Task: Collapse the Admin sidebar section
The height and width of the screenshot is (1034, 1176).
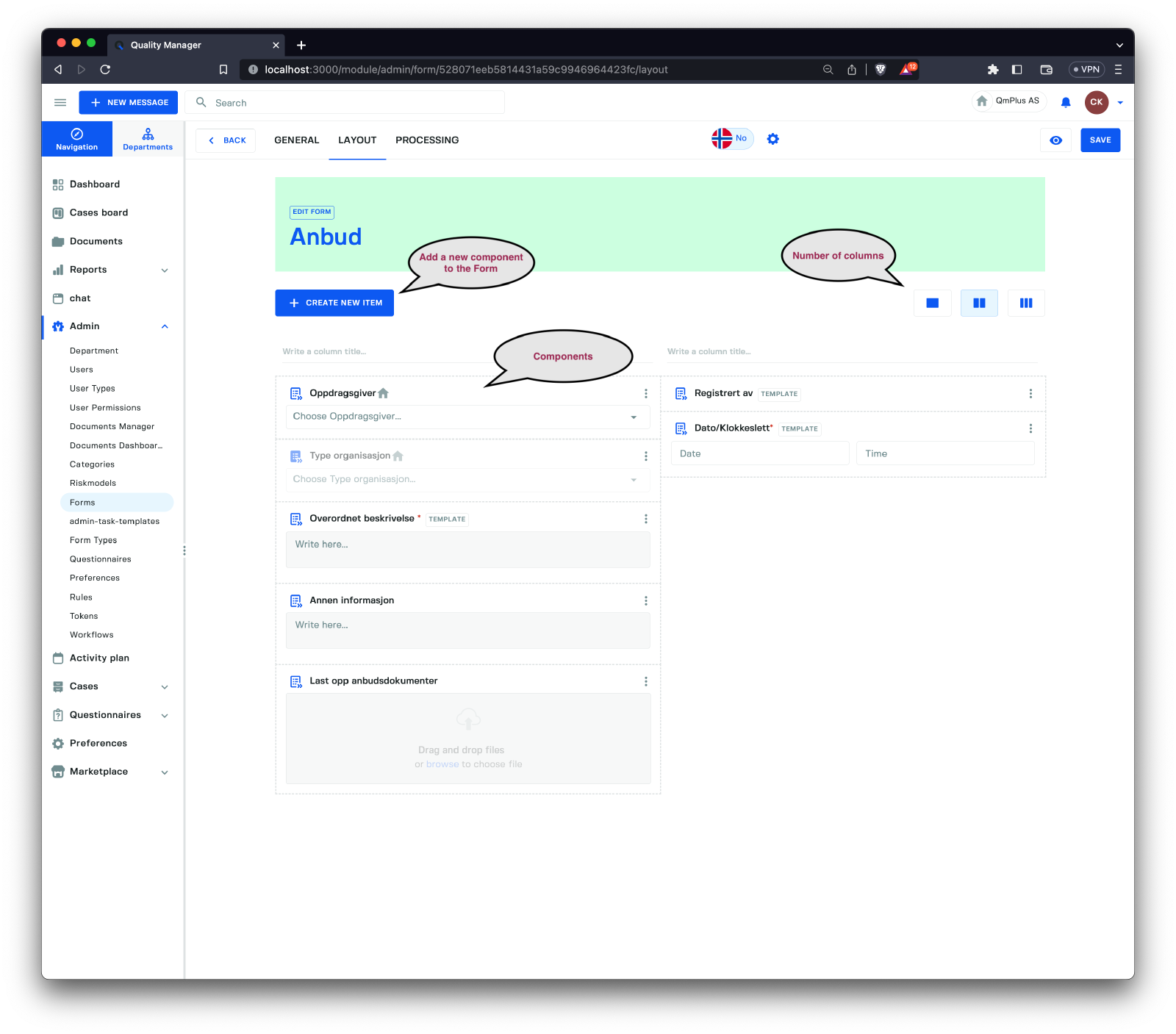Action: (x=164, y=326)
